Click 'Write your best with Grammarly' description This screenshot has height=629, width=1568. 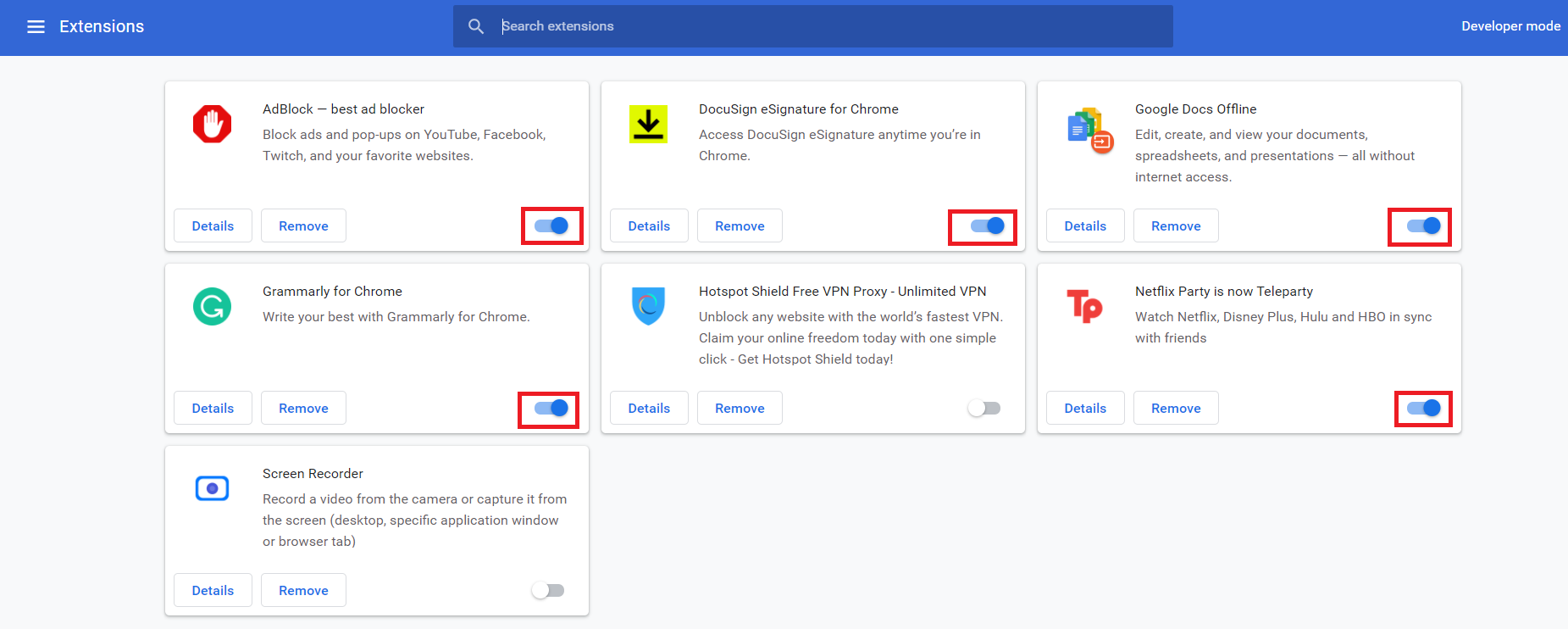pyautogui.click(x=396, y=317)
